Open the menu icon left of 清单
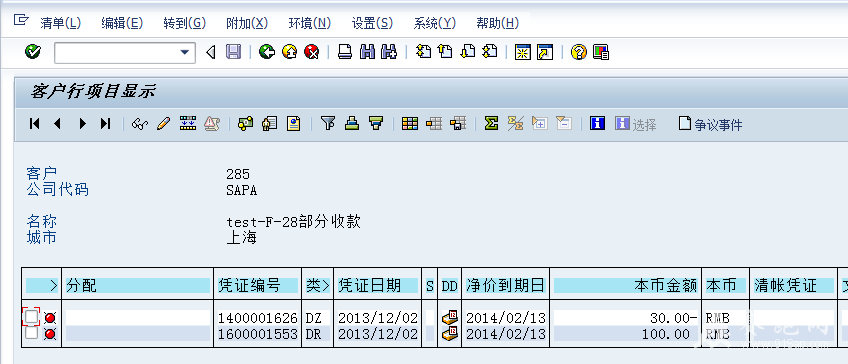The image size is (848, 364). pyautogui.click(x=21, y=20)
